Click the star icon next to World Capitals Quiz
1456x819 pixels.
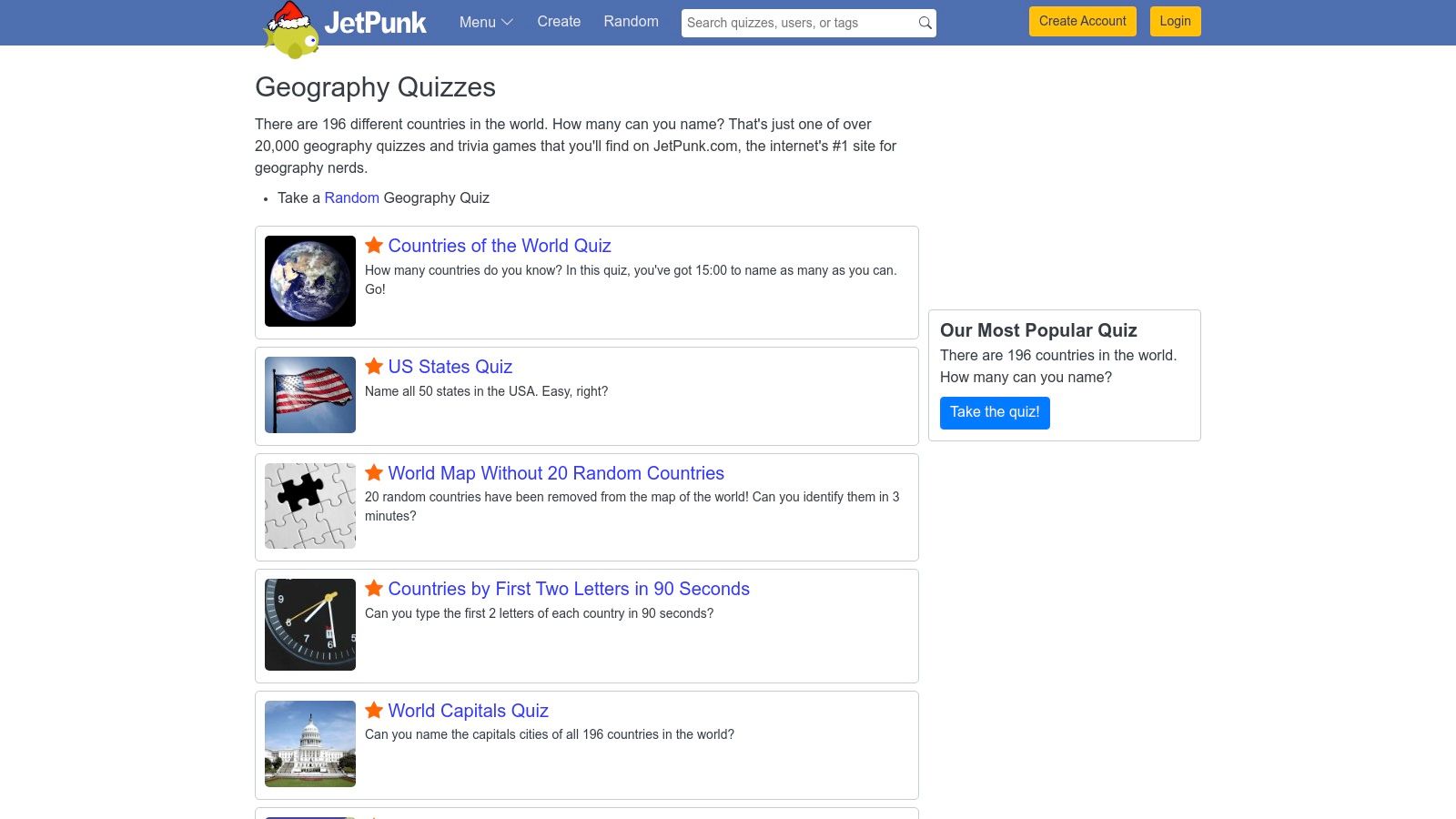373,710
